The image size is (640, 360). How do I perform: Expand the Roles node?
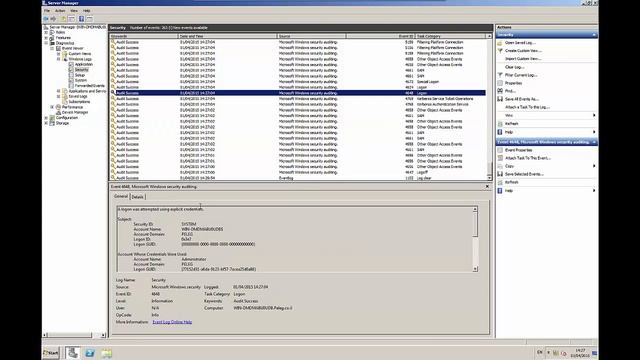(x=46, y=32)
